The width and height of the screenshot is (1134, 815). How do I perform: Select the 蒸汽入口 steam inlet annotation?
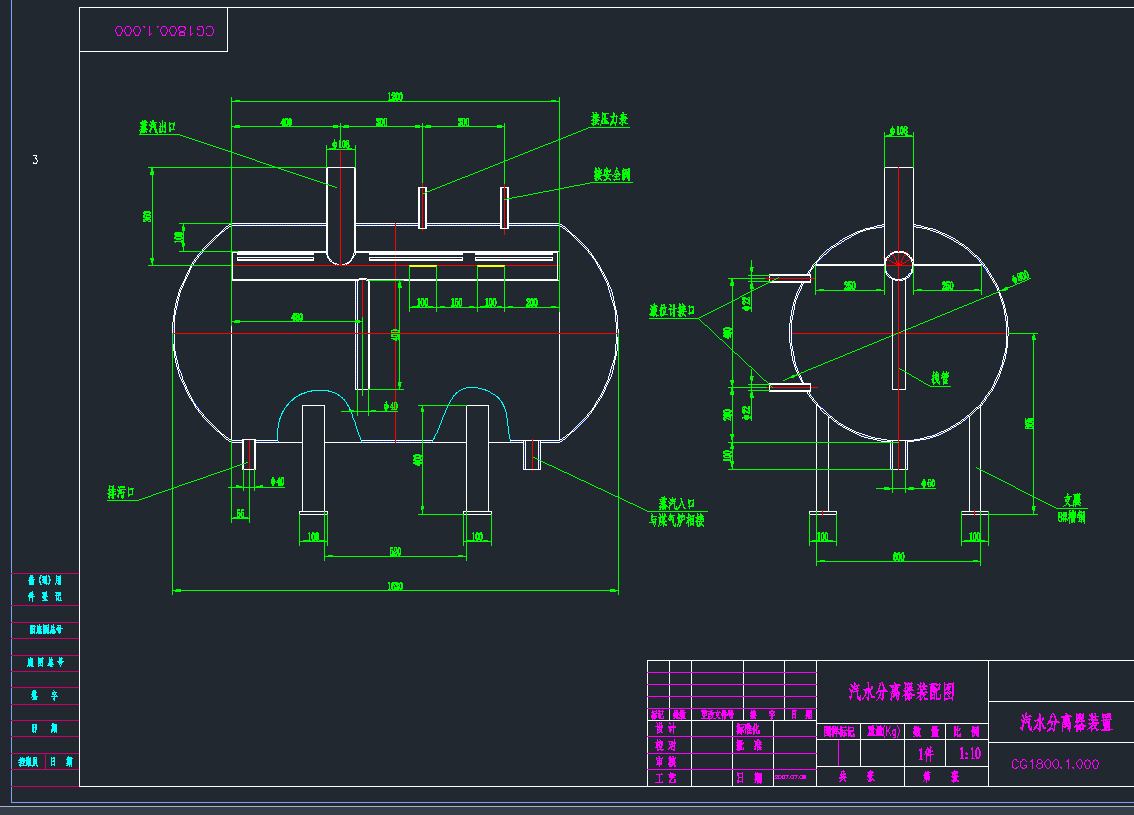pos(677,504)
